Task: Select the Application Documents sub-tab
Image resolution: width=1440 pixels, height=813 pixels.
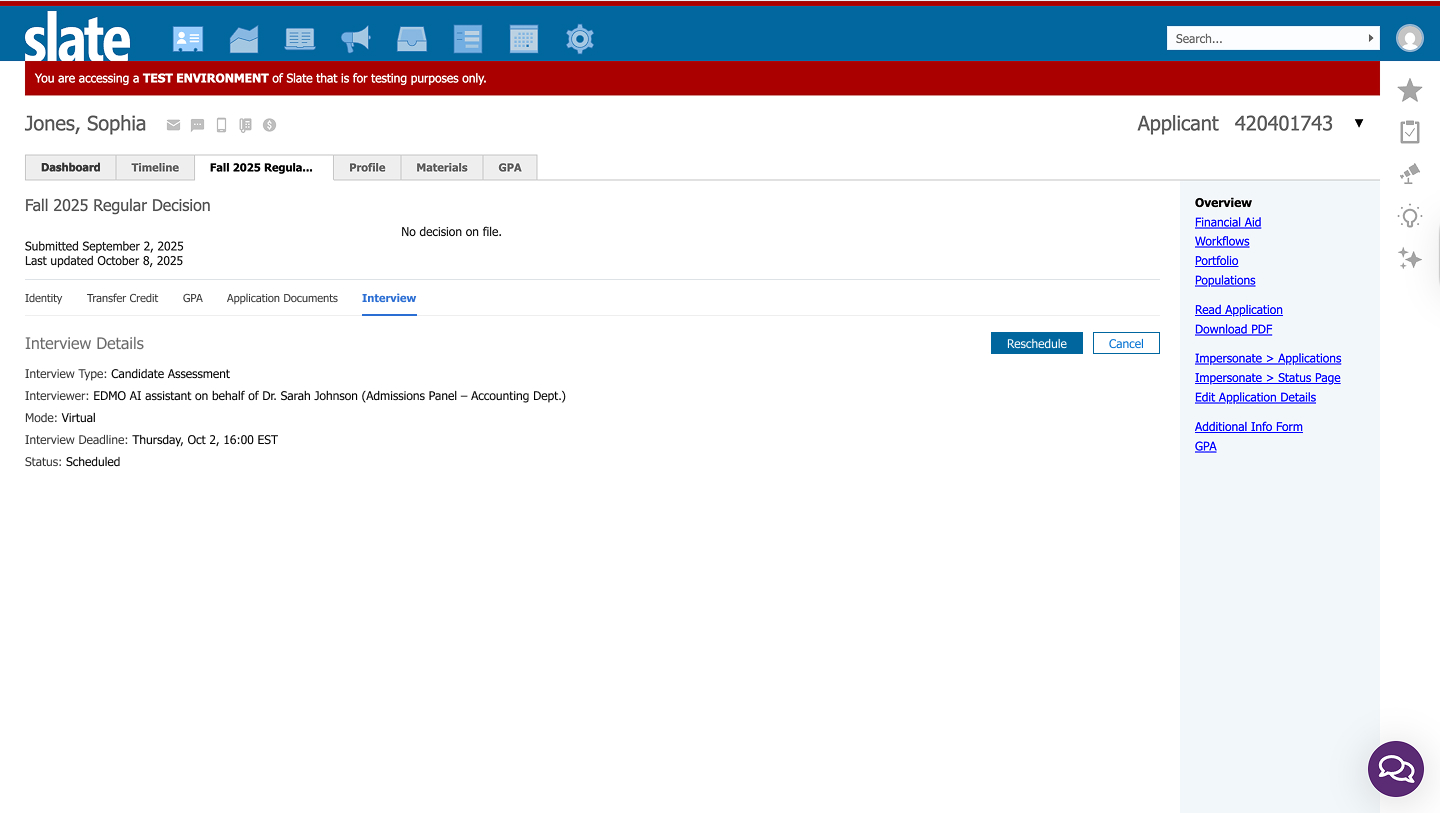Action: coord(282,298)
